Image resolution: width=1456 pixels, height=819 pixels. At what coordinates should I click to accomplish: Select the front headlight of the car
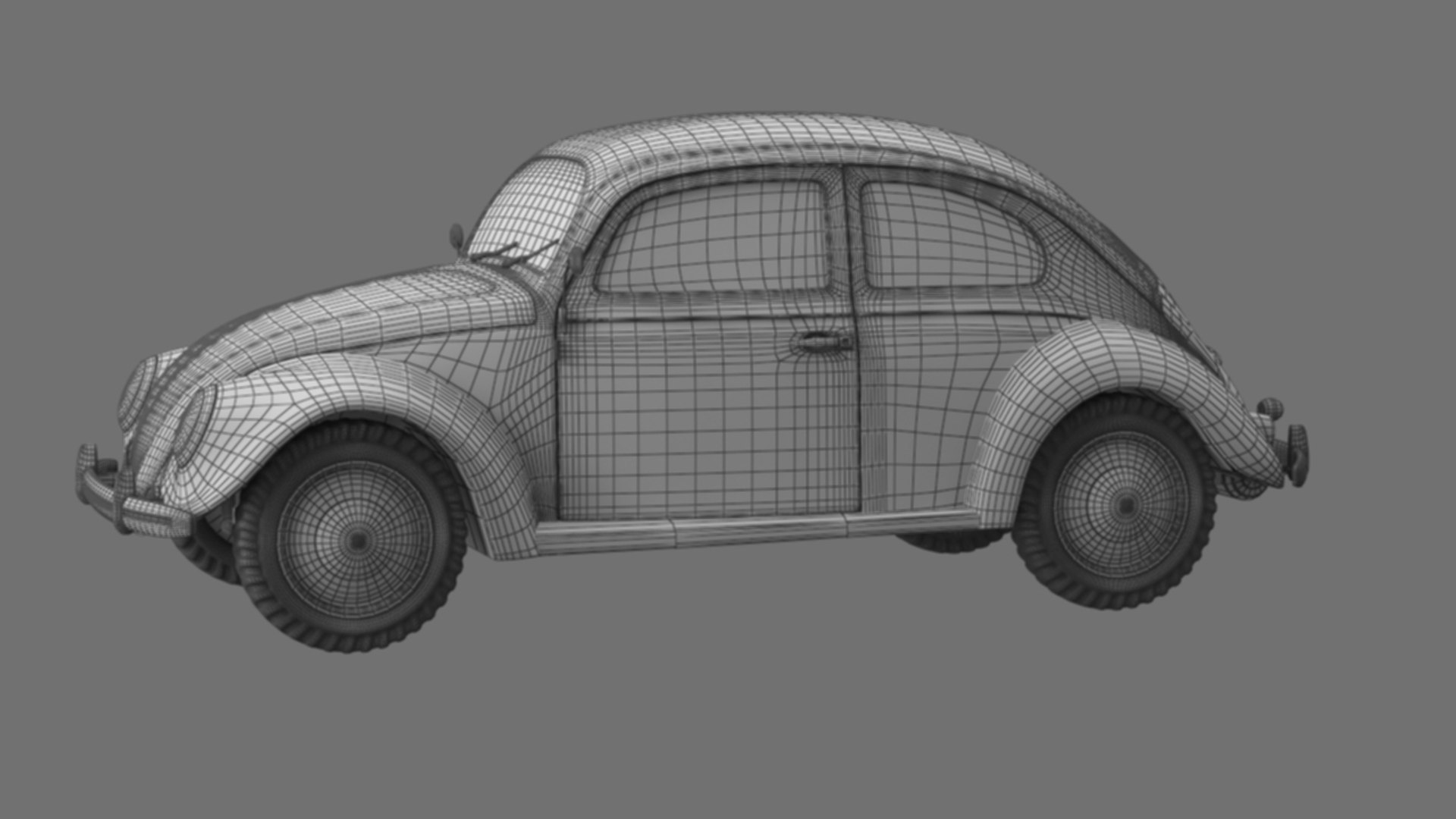tap(196, 425)
